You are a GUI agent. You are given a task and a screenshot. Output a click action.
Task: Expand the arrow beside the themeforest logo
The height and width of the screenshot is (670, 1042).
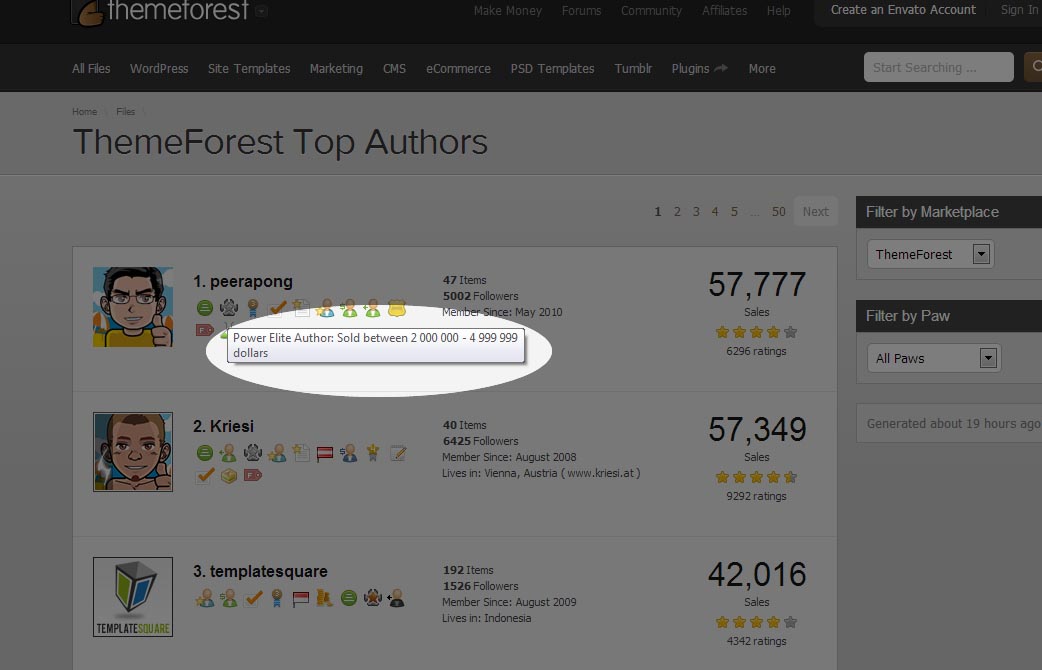(x=261, y=11)
